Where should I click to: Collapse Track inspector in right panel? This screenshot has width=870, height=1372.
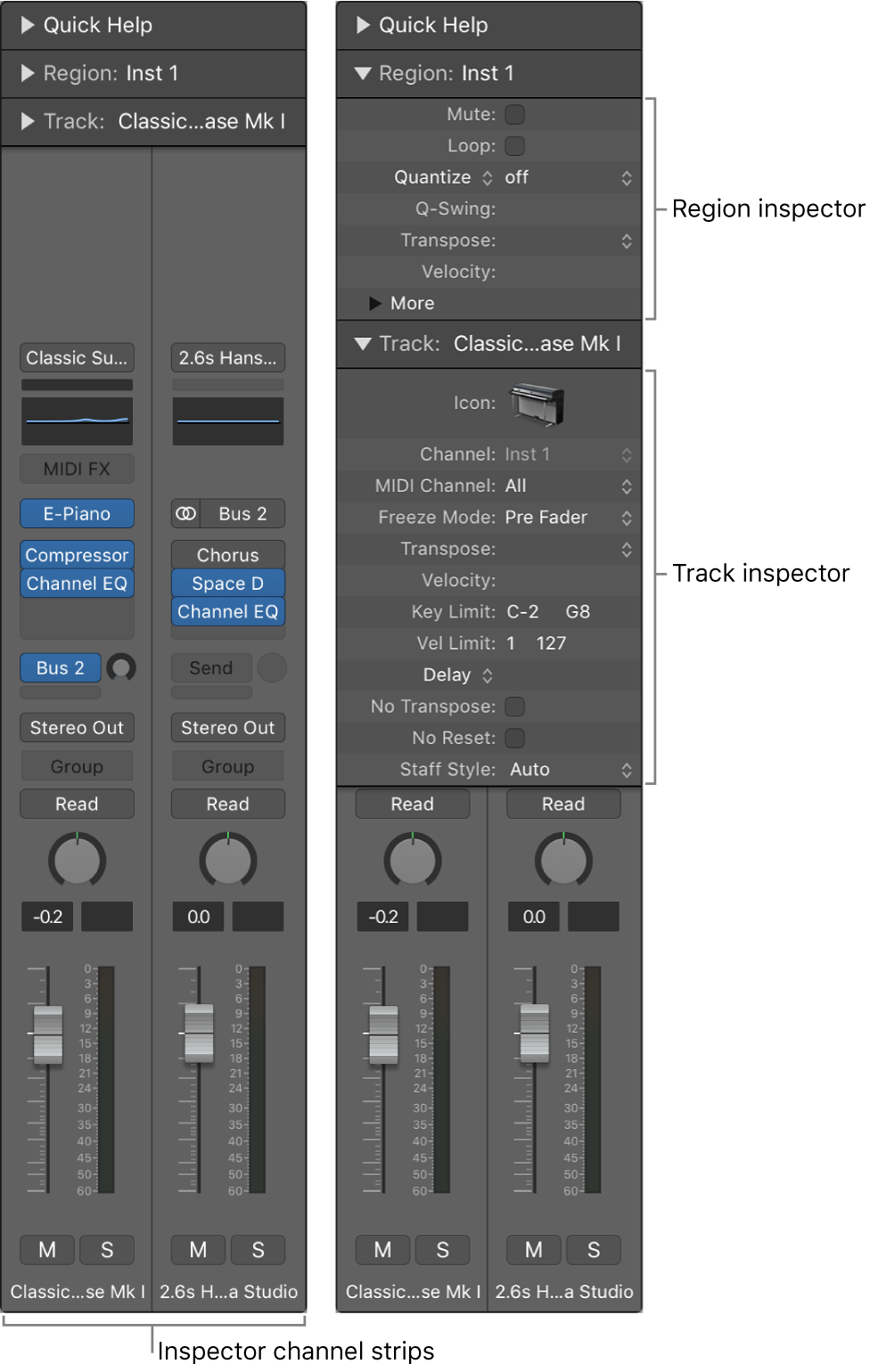(363, 344)
